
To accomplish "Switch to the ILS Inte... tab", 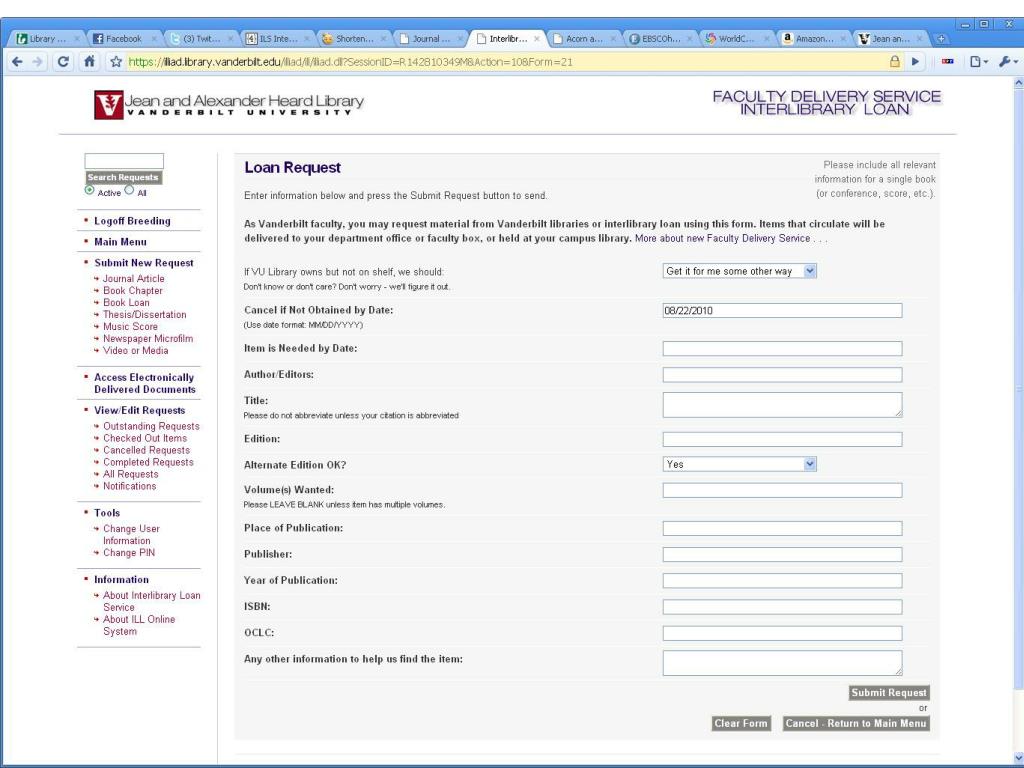I will [x=278, y=39].
